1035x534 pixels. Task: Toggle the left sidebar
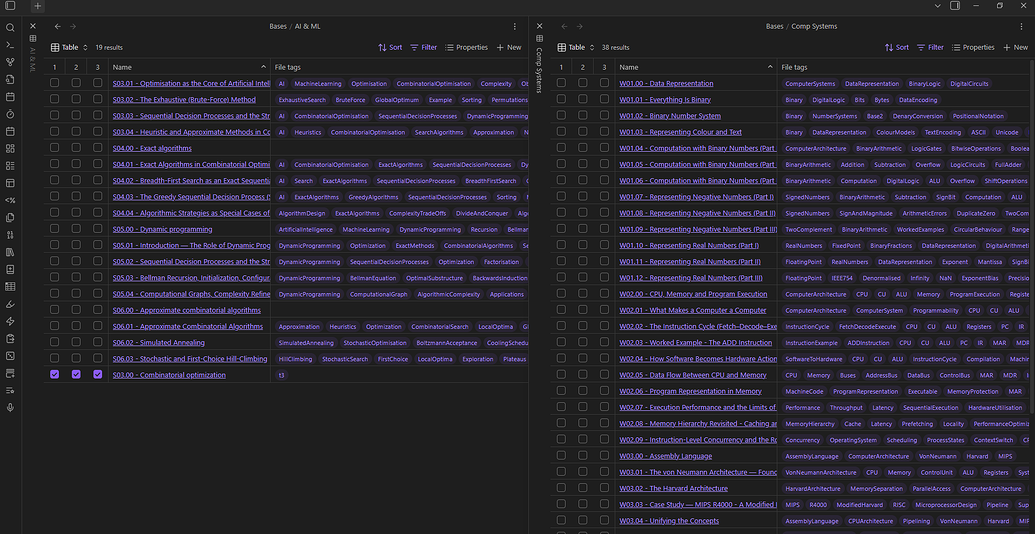click(x=10, y=6)
